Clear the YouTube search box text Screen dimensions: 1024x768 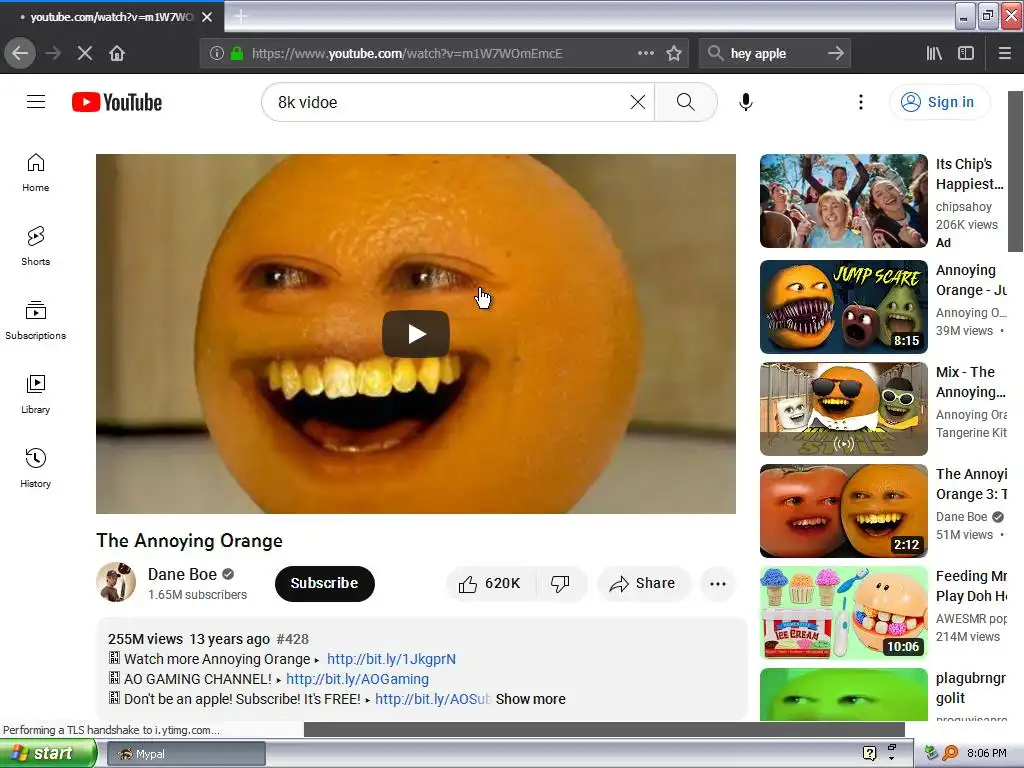click(638, 102)
